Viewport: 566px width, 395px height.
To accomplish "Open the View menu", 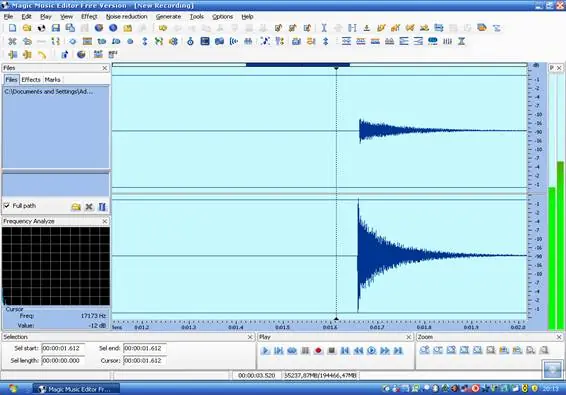I will click(x=66, y=17).
